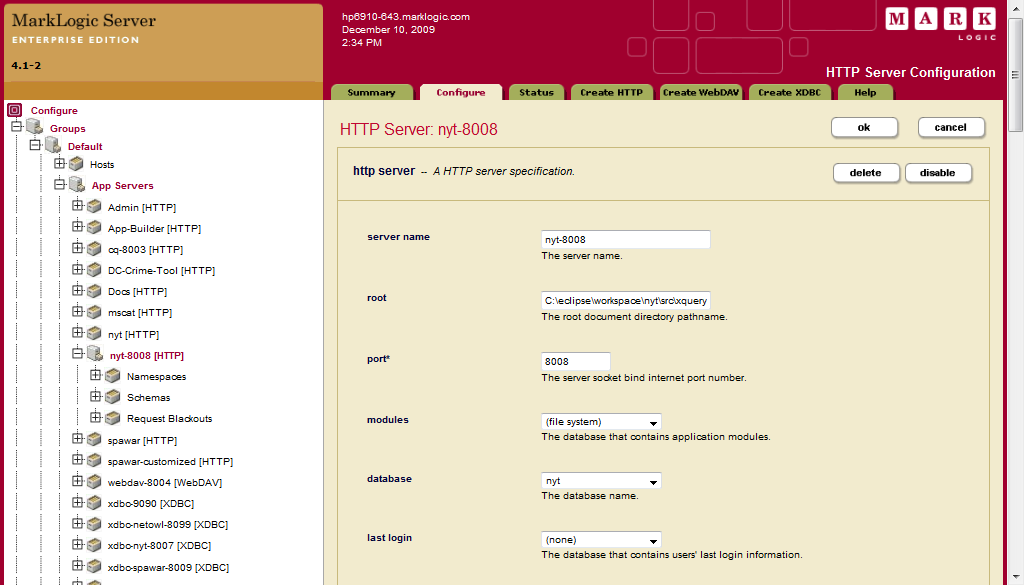Click the xdbc-9090 [XDBC] server icon
1024x585 pixels.
coord(94,503)
